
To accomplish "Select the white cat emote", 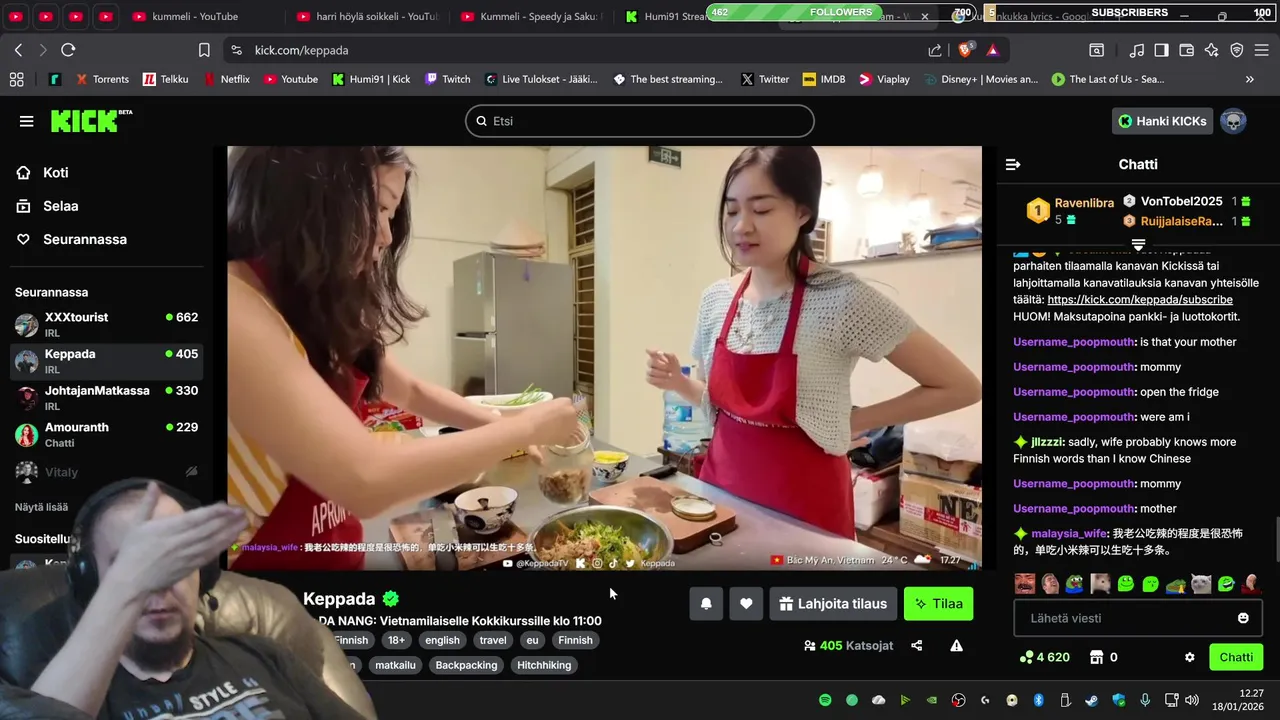I will [1201, 584].
